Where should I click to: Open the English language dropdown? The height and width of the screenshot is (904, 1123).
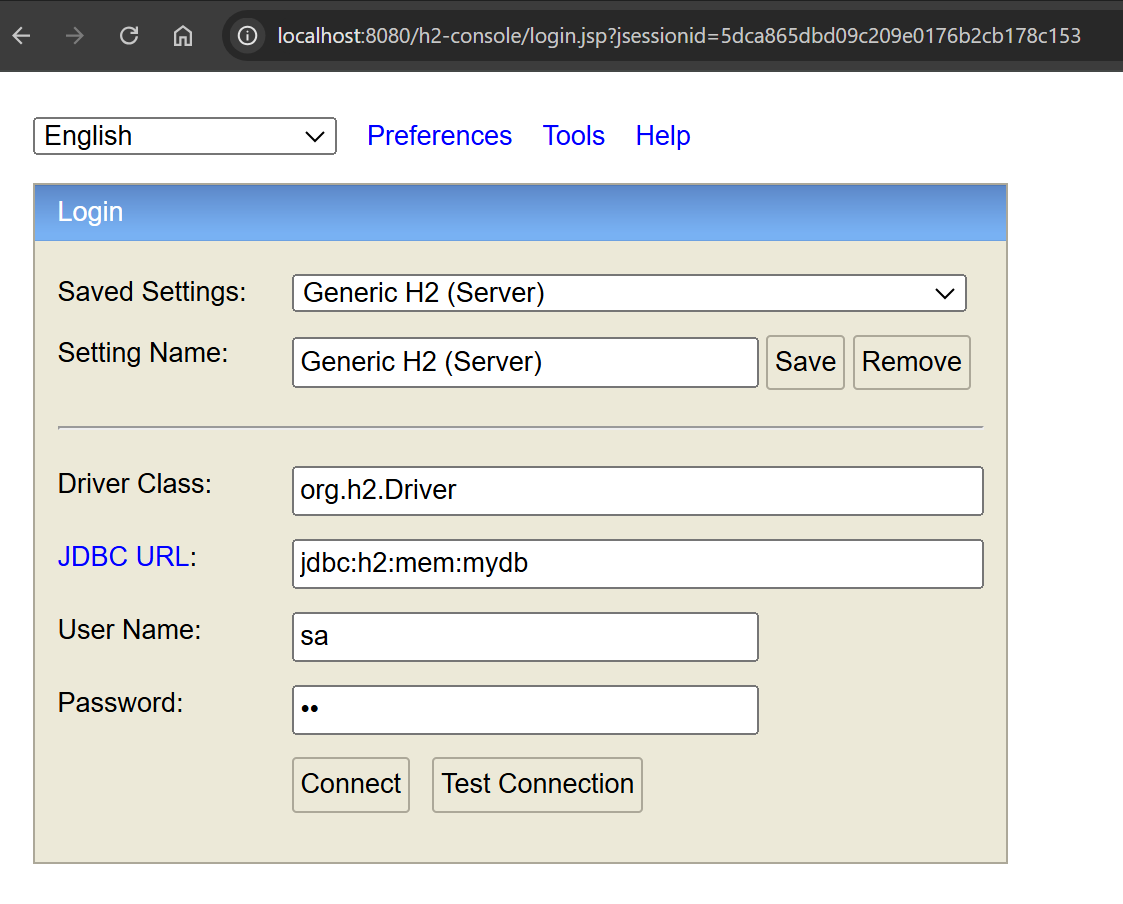pyautogui.click(x=185, y=136)
